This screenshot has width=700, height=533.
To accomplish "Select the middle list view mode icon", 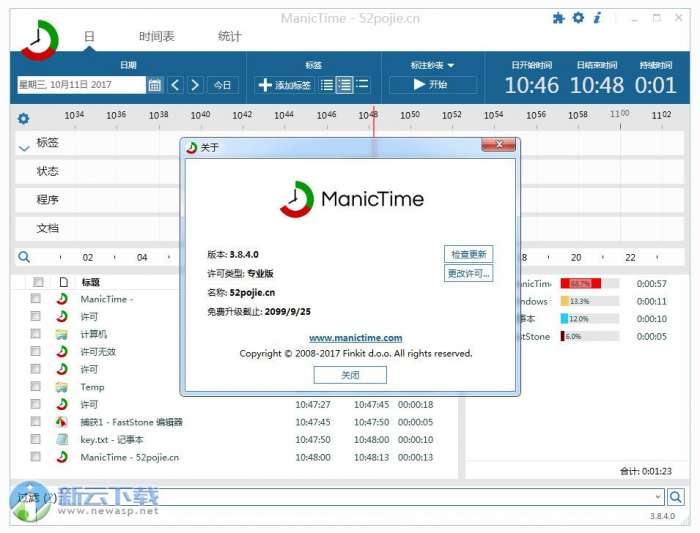I will [344, 85].
